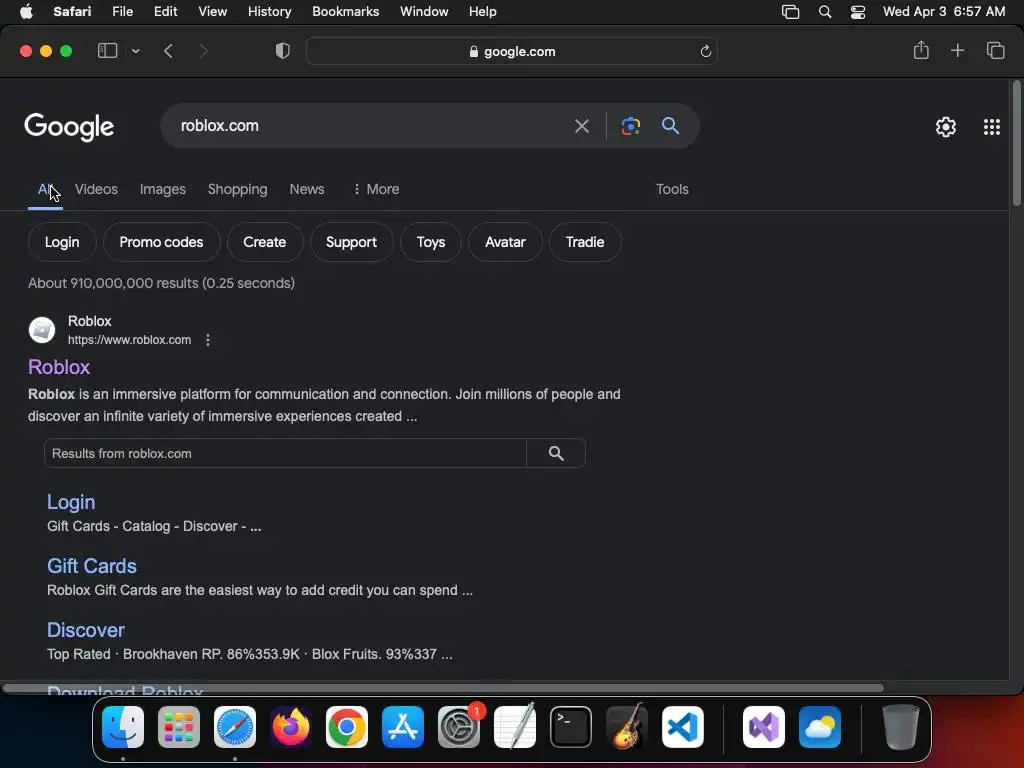Open the File menu
The width and height of the screenshot is (1024, 768).
[x=122, y=12]
